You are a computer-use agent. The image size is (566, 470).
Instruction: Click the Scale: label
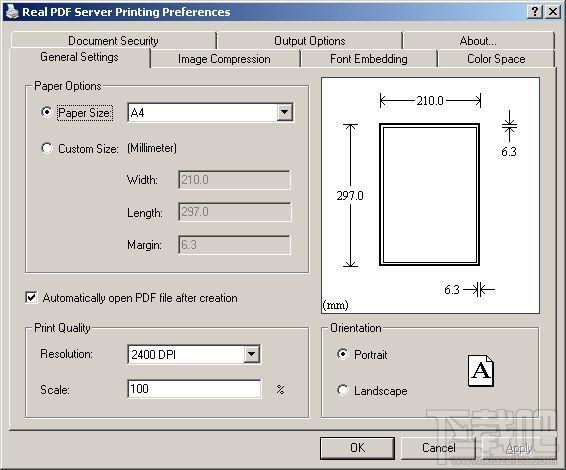click(55, 390)
